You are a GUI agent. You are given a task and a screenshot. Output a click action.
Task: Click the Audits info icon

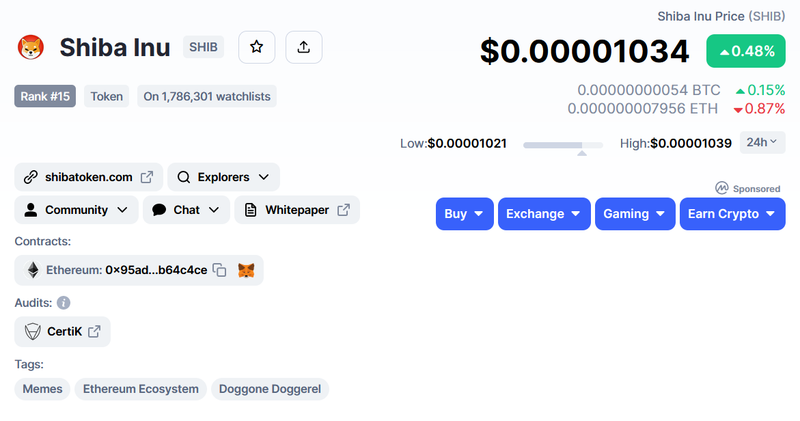pos(63,302)
